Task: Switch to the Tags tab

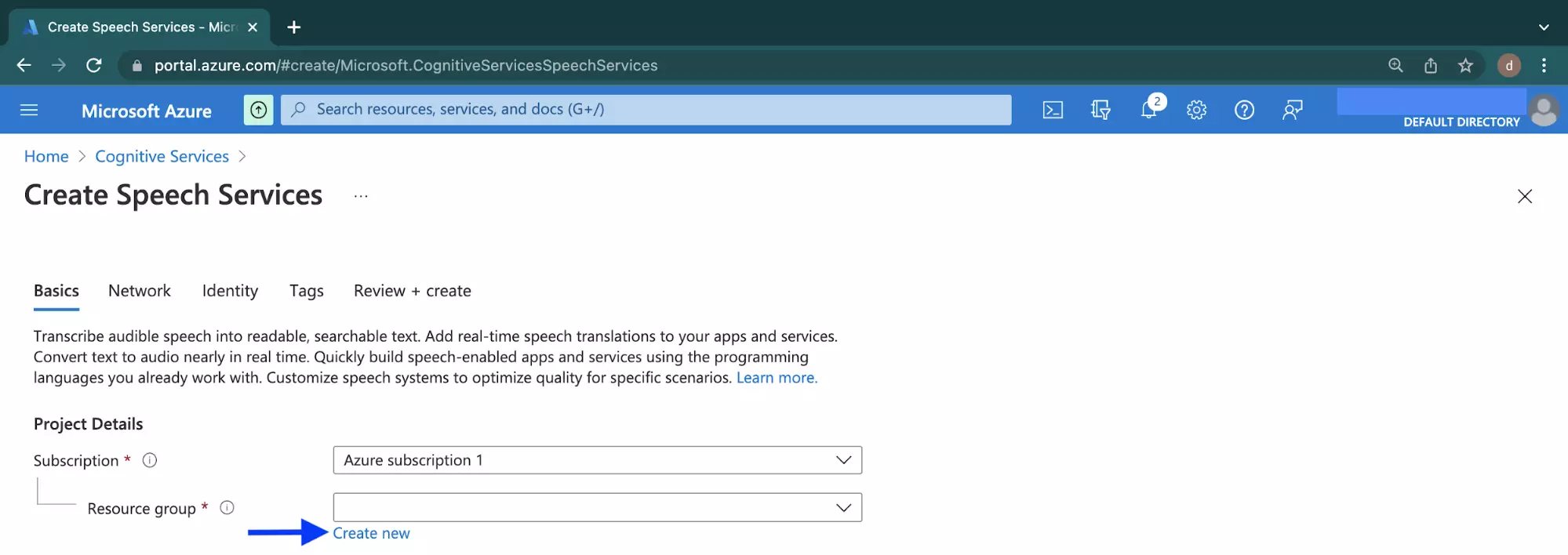Action: (307, 291)
